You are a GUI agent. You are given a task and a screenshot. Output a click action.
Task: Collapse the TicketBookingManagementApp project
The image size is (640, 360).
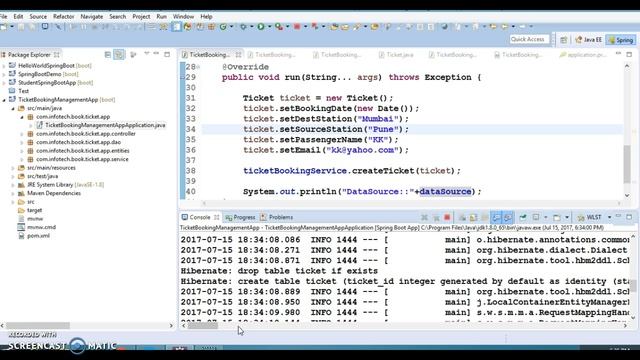[x=4, y=100]
